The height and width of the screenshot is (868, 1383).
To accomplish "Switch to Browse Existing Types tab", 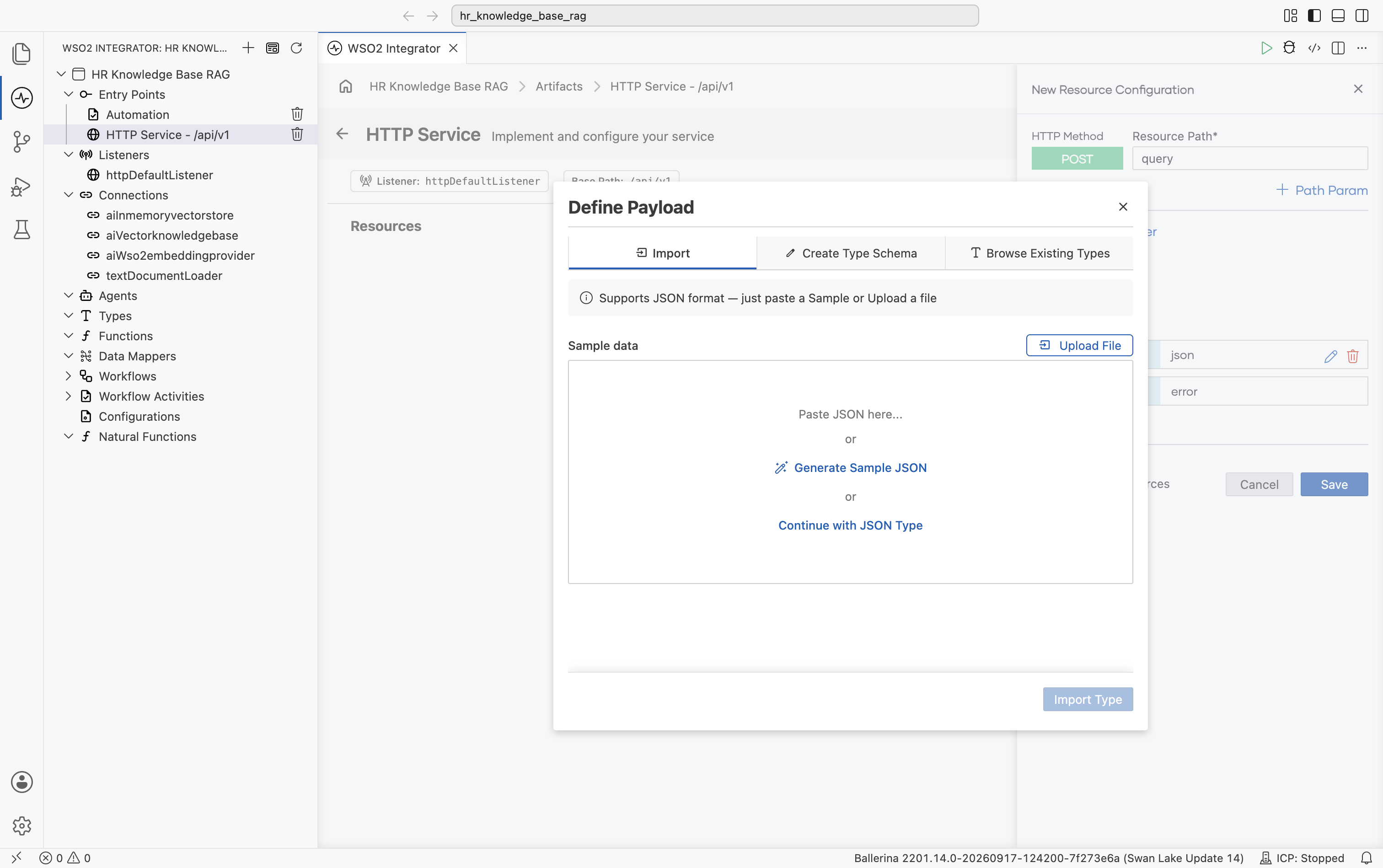I will point(1039,253).
